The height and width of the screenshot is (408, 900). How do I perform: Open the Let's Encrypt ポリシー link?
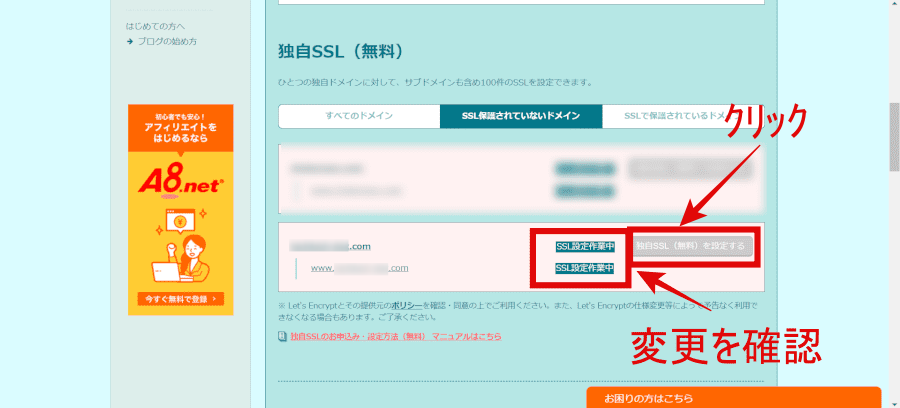tap(405, 303)
